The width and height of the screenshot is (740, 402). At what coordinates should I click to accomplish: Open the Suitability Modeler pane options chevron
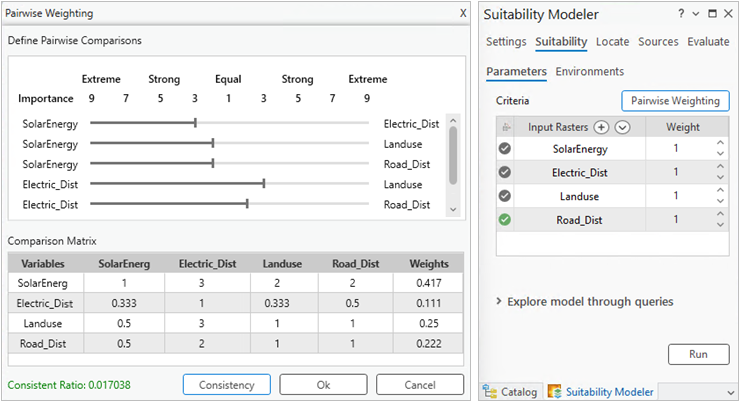tap(696, 14)
